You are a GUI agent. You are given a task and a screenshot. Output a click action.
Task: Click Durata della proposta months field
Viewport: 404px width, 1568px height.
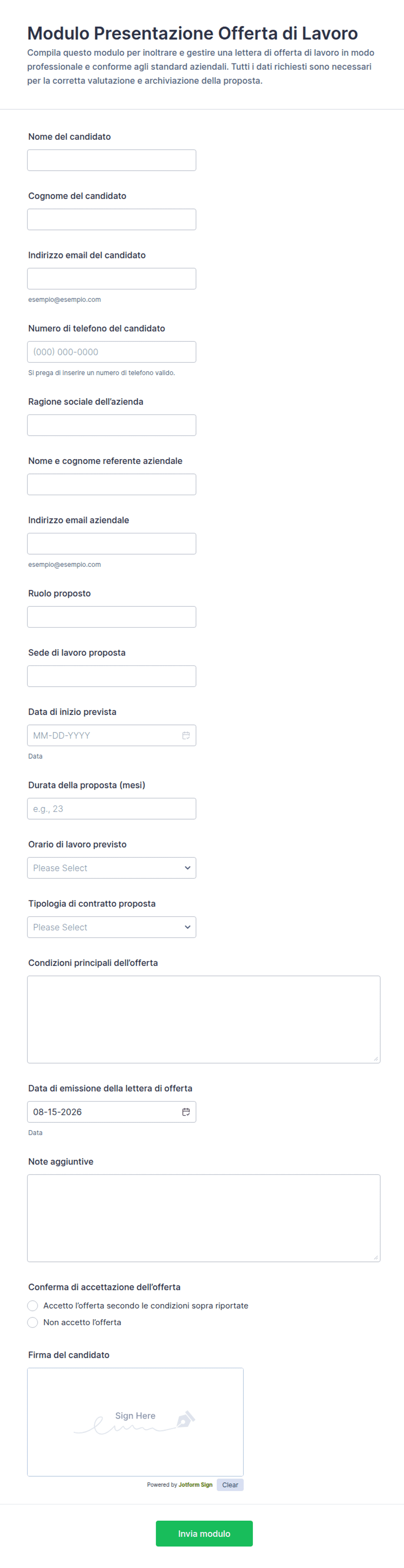tap(111, 808)
